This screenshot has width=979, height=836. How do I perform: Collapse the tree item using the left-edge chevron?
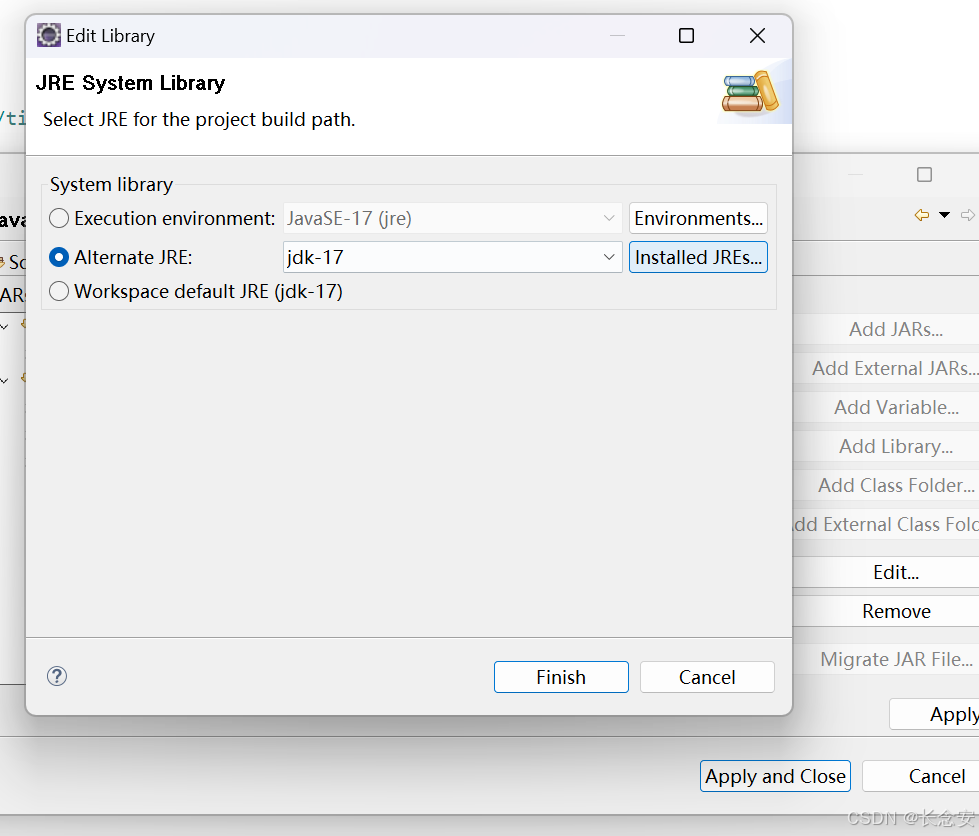5,326
